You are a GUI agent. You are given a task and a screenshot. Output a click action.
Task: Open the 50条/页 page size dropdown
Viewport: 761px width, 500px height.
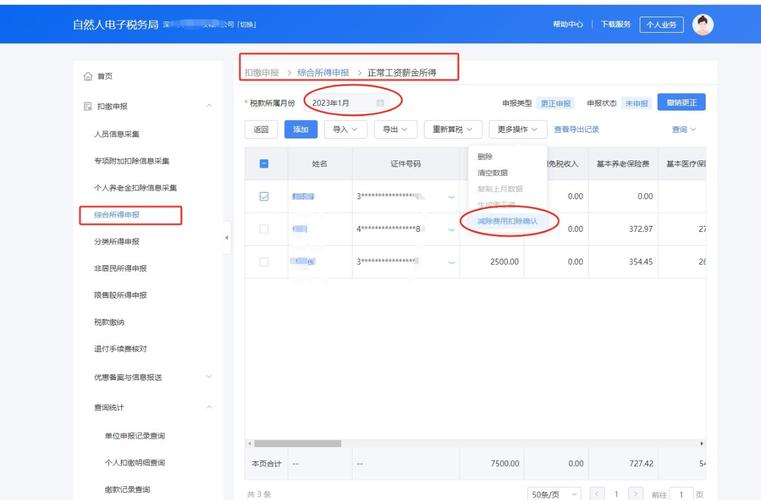554,494
